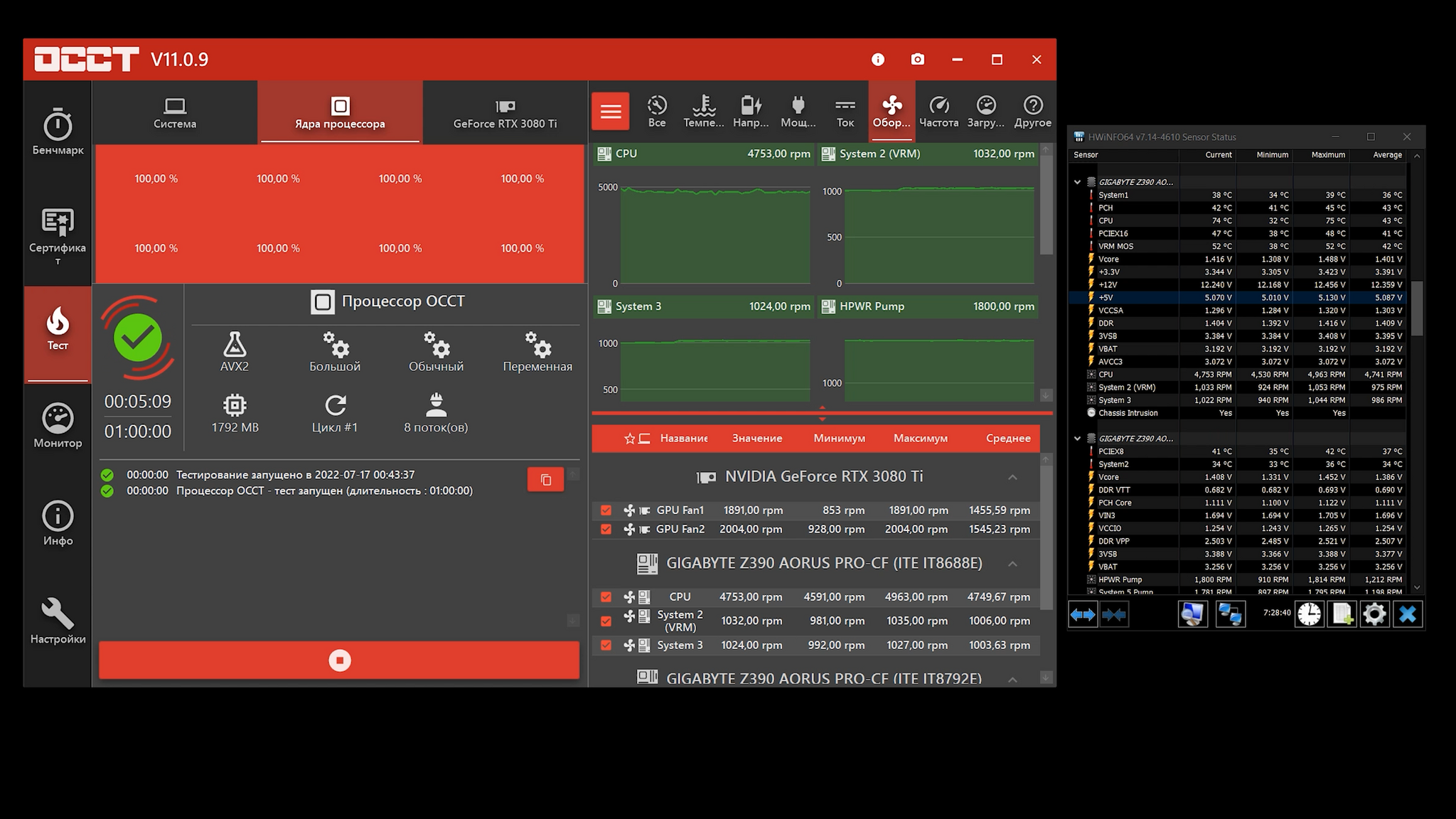Filter sensors by Мощность plug icon

798,112
